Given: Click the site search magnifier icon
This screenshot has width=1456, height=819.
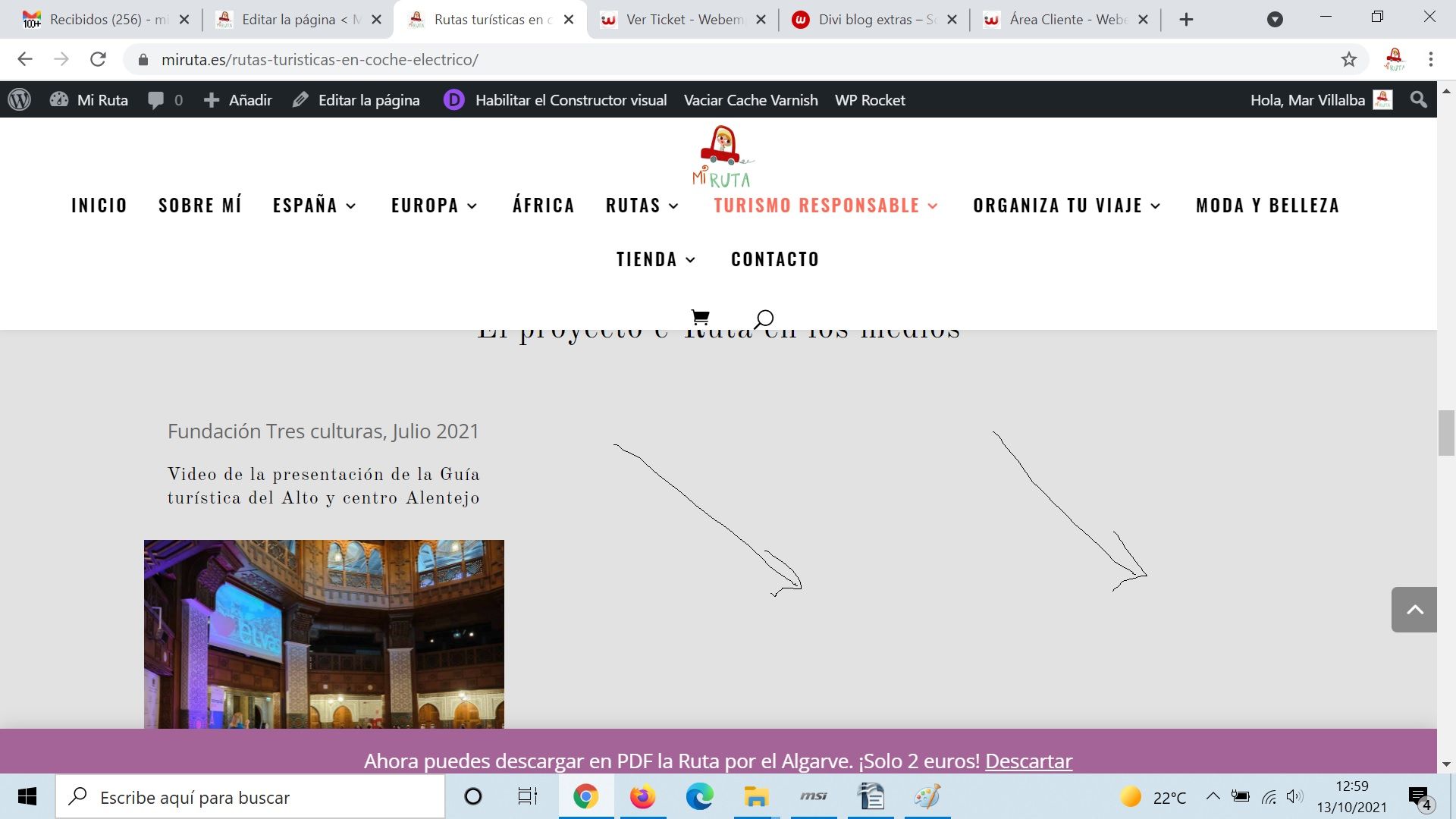Looking at the screenshot, I should [x=764, y=318].
